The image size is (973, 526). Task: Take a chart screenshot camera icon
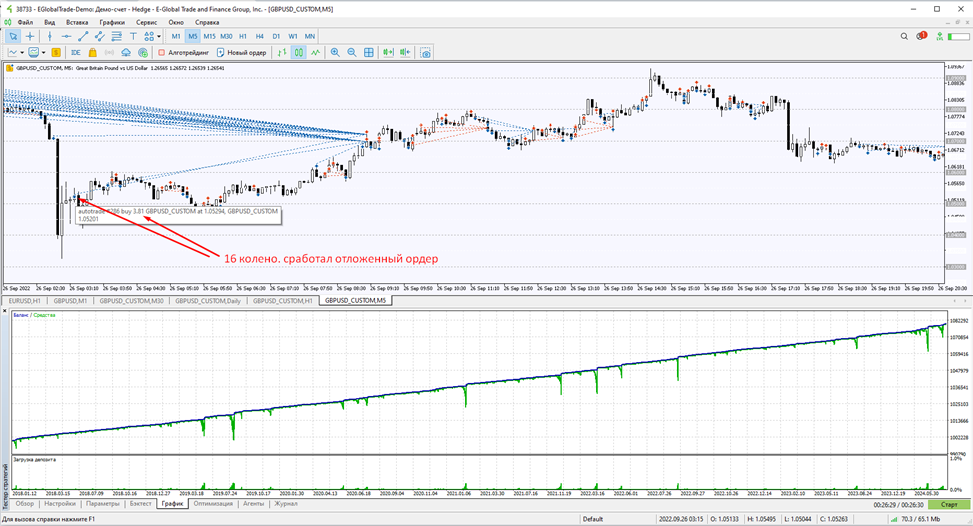tap(426, 53)
